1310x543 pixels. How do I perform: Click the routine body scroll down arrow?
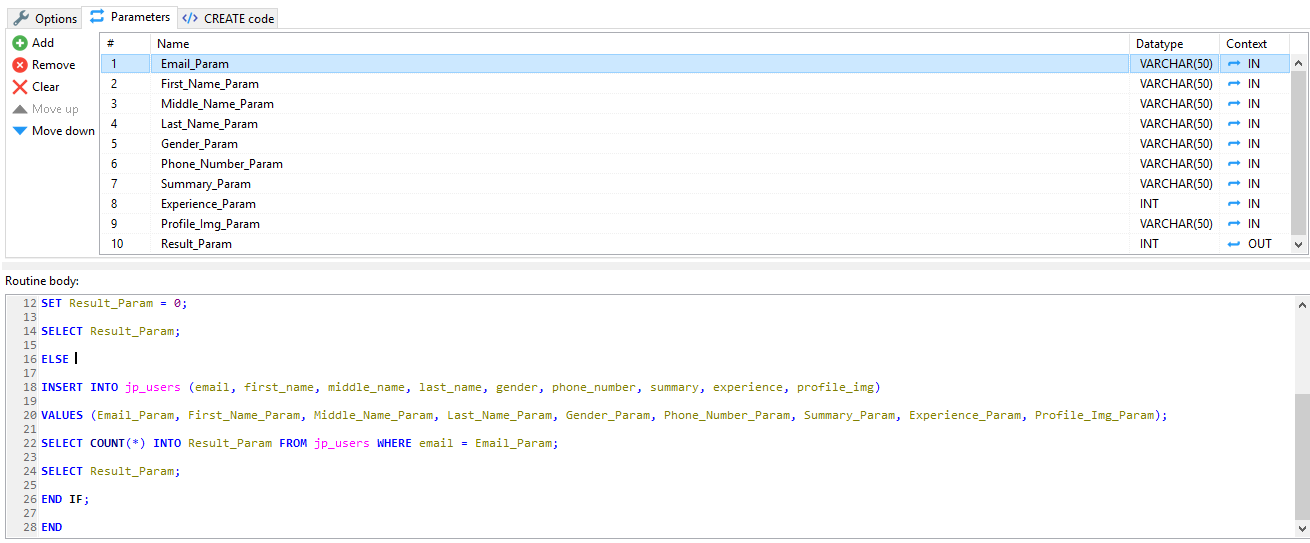coord(1302,528)
